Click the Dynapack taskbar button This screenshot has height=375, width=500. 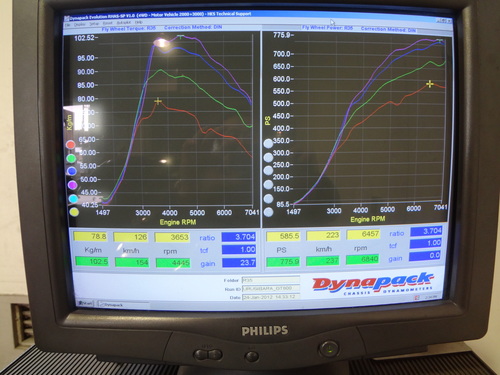113,305
